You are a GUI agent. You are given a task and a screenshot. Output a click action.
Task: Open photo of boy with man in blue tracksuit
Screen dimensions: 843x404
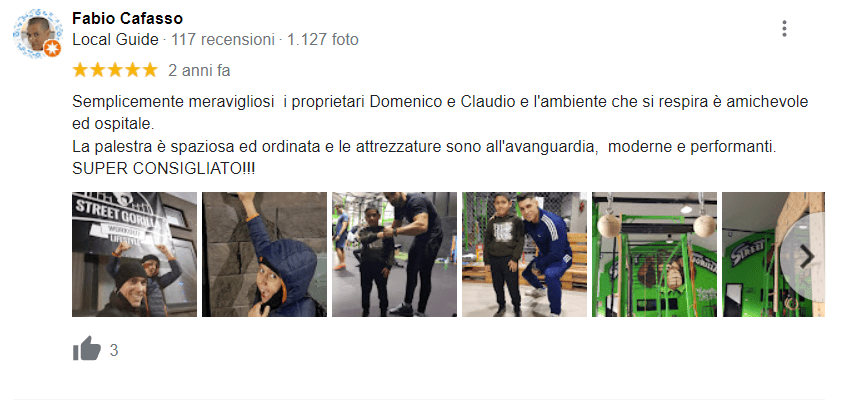click(525, 254)
